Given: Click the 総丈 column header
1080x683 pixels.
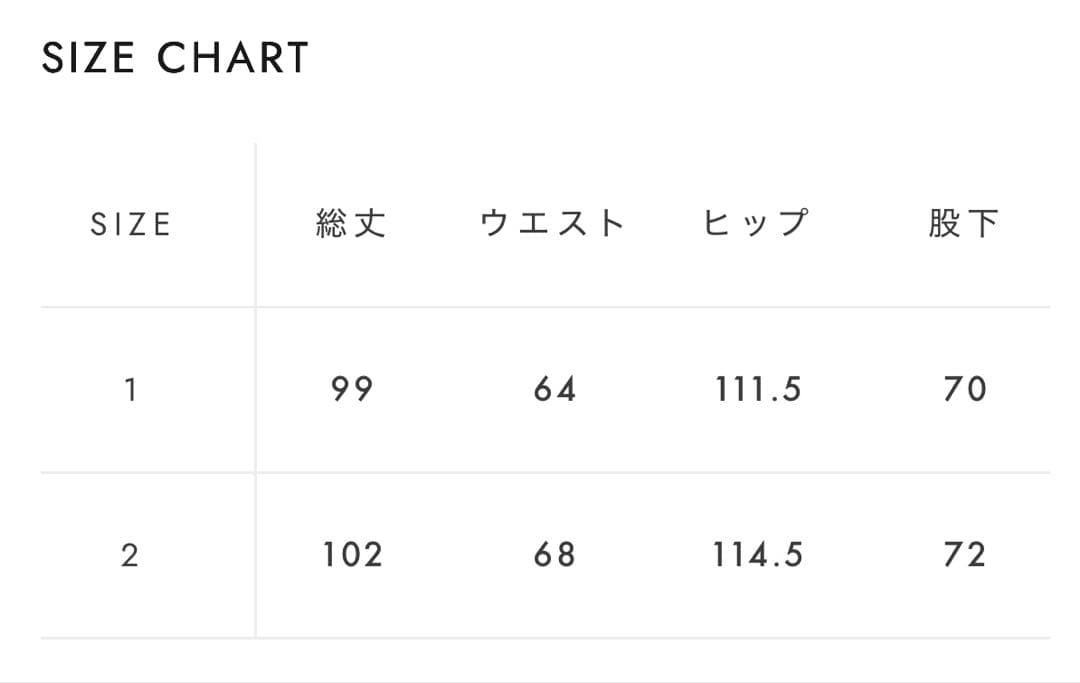Looking at the screenshot, I should click(351, 224).
